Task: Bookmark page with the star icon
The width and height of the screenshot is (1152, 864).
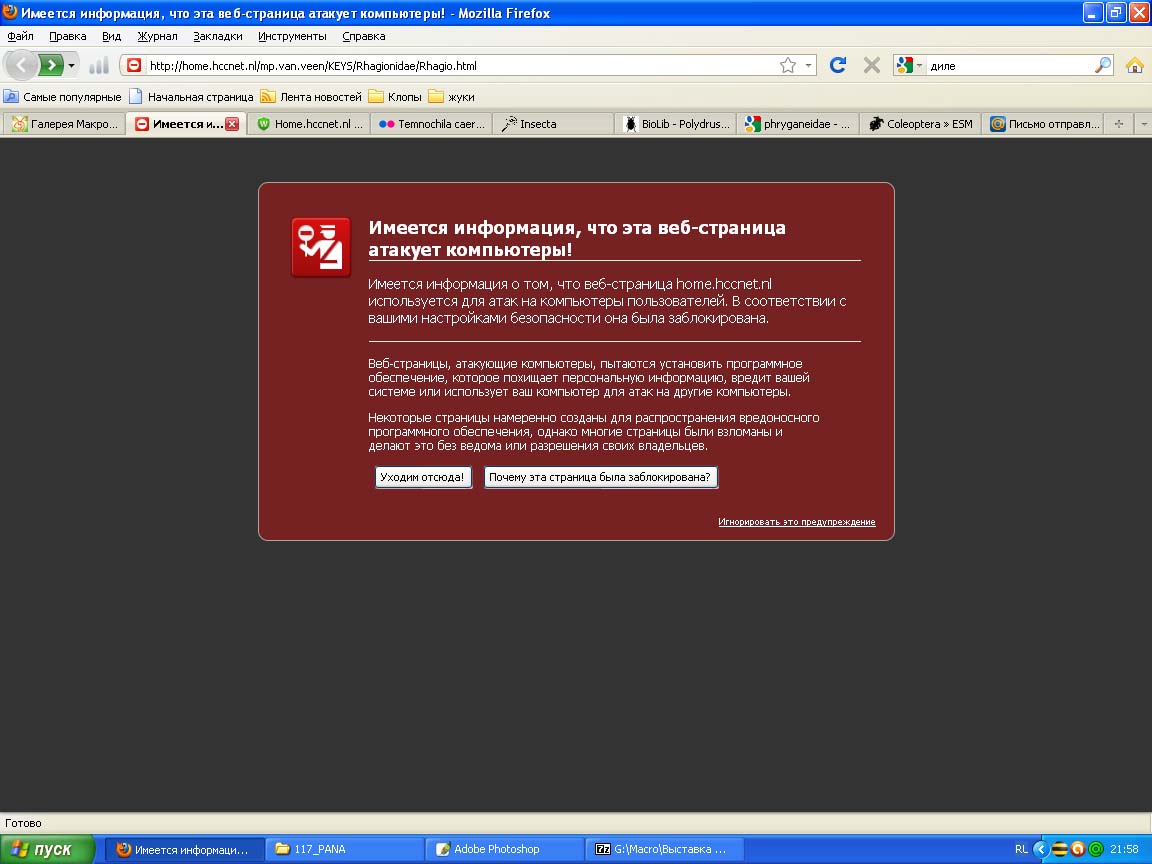Action: (788, 65)
